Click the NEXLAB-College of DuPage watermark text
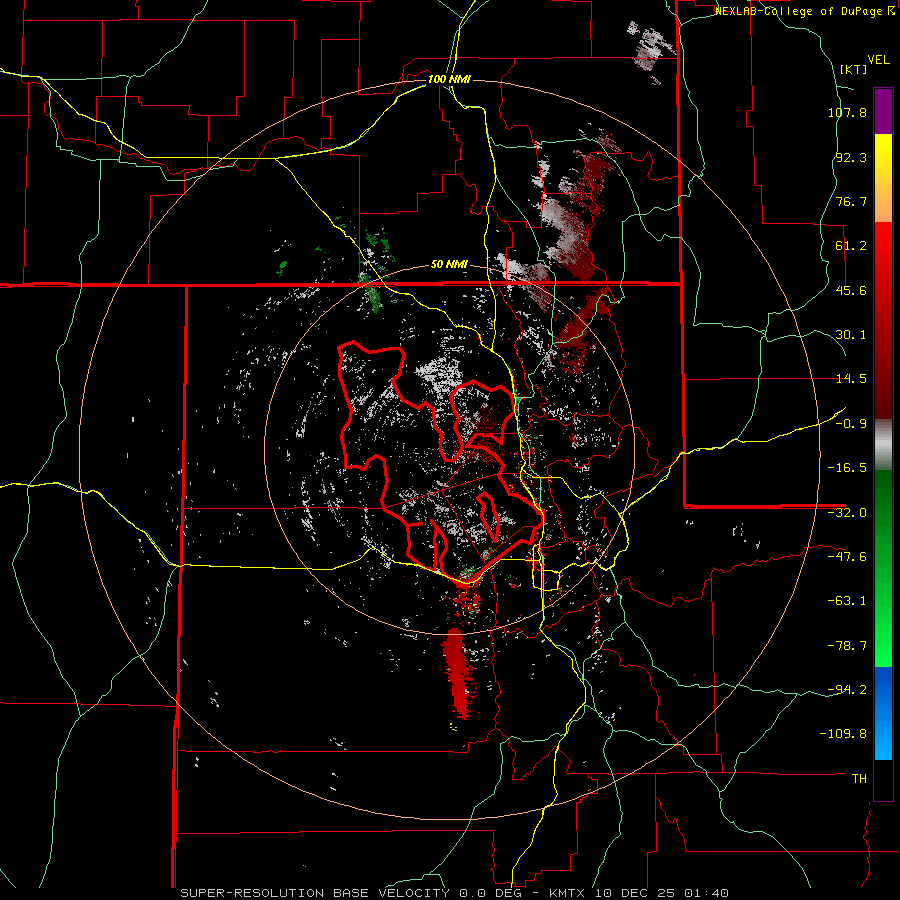Screen dimensions: 900x900 click(805, 11)
